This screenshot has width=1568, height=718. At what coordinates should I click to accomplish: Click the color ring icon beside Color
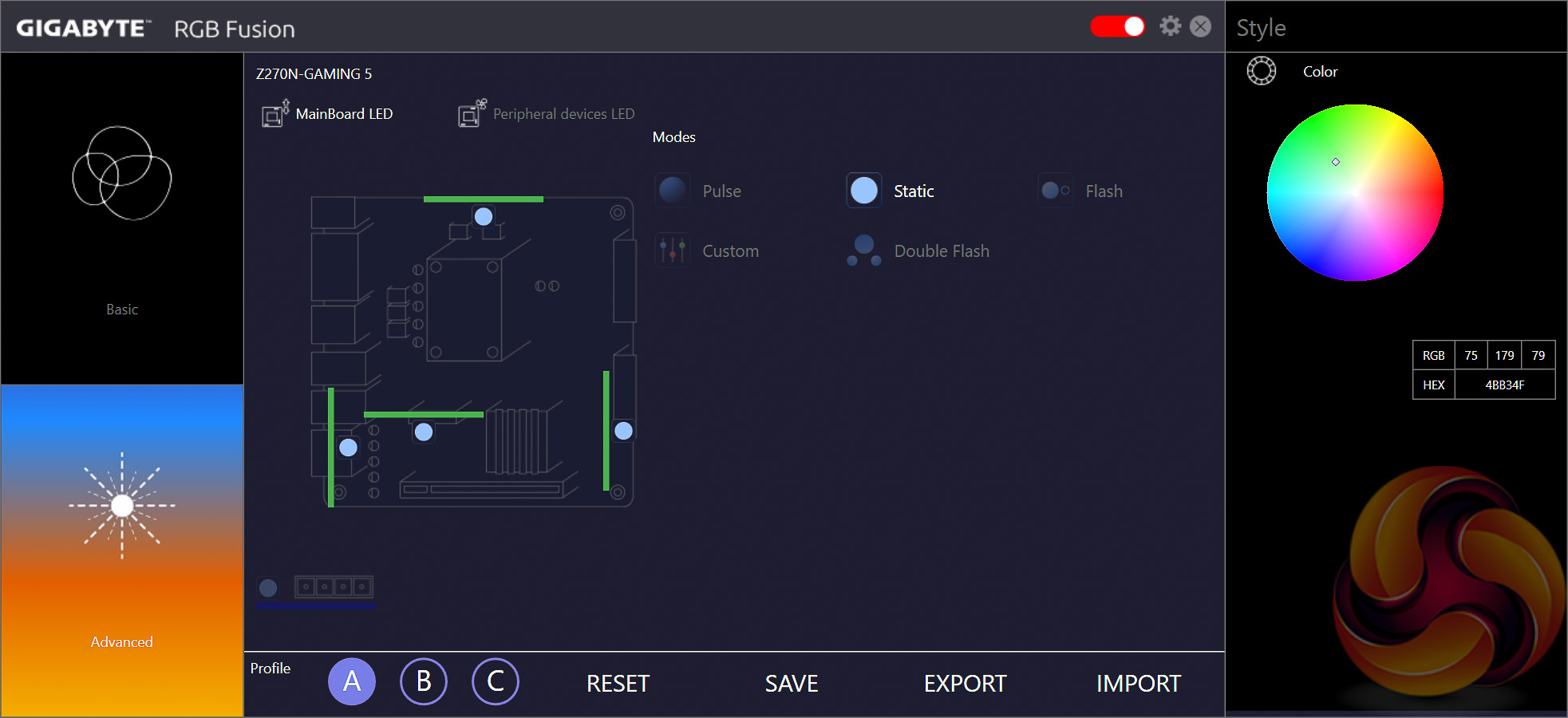tap(1262, 71)
